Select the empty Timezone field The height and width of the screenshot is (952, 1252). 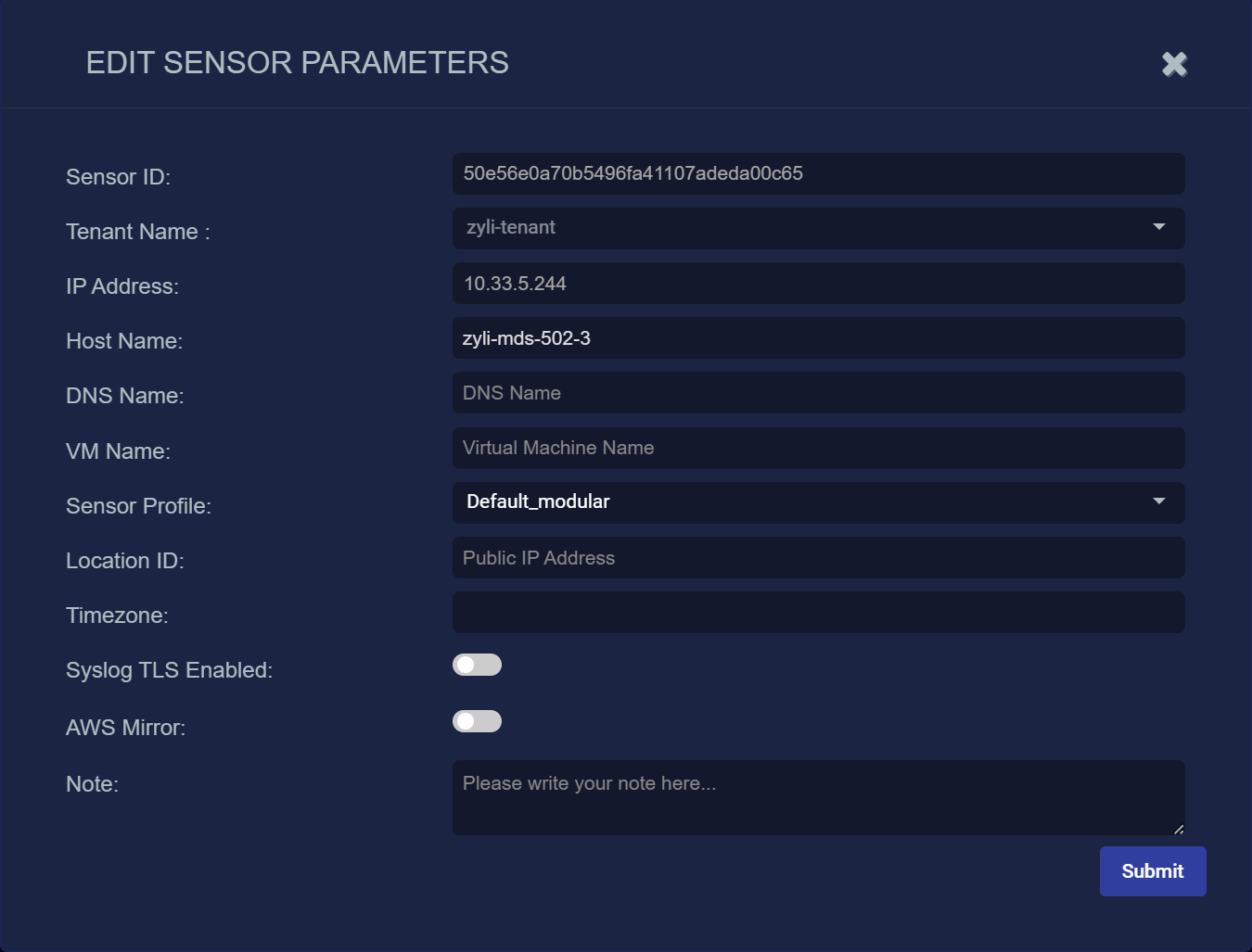pos(816,612)
